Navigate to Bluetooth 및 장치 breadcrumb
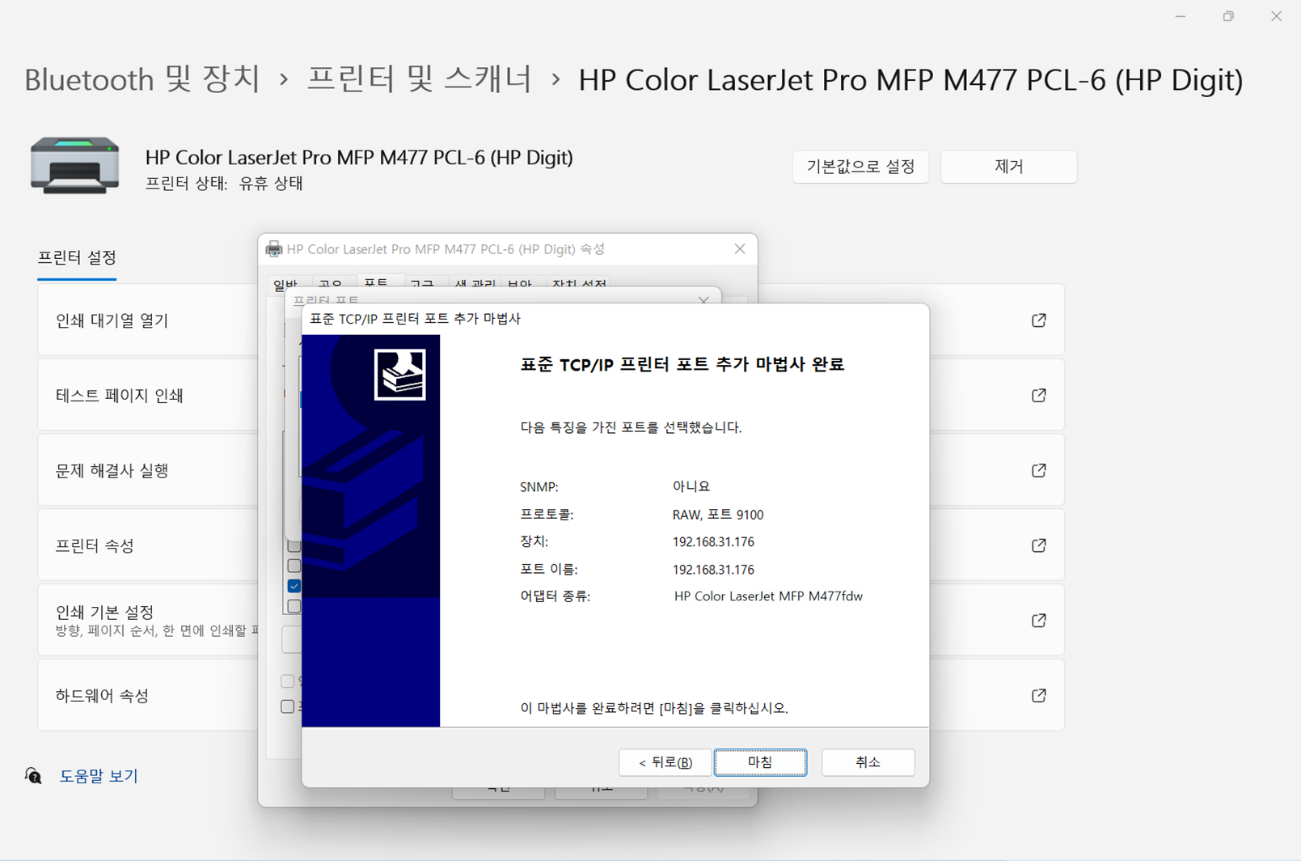The height and width of the screenshot is (861, 1301). (x=142, y=79)
